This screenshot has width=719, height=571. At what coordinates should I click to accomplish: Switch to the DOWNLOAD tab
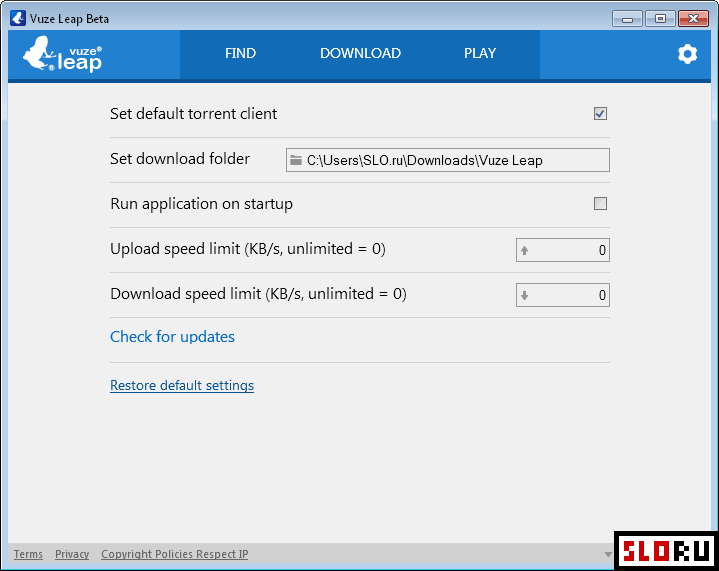coord(360,53)
